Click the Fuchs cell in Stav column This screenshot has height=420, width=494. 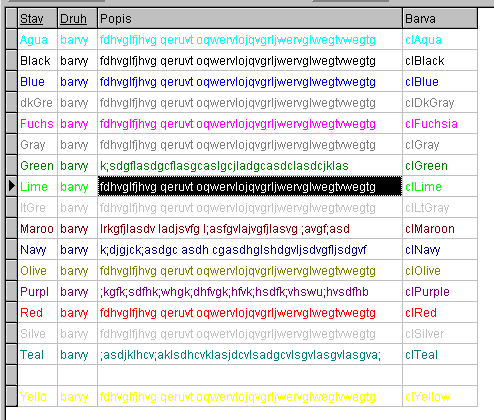(x=37, y=124)
